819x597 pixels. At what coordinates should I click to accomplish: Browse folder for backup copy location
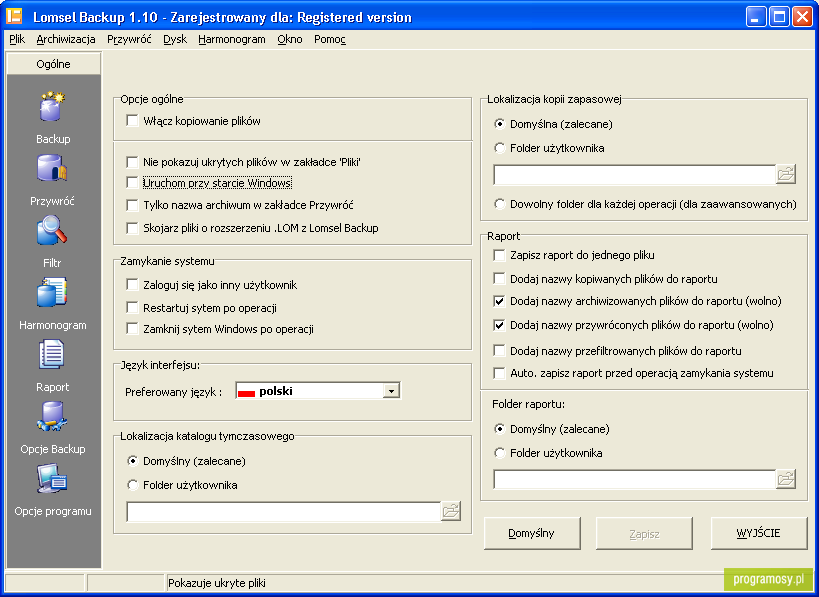click(x=786, y=174)
